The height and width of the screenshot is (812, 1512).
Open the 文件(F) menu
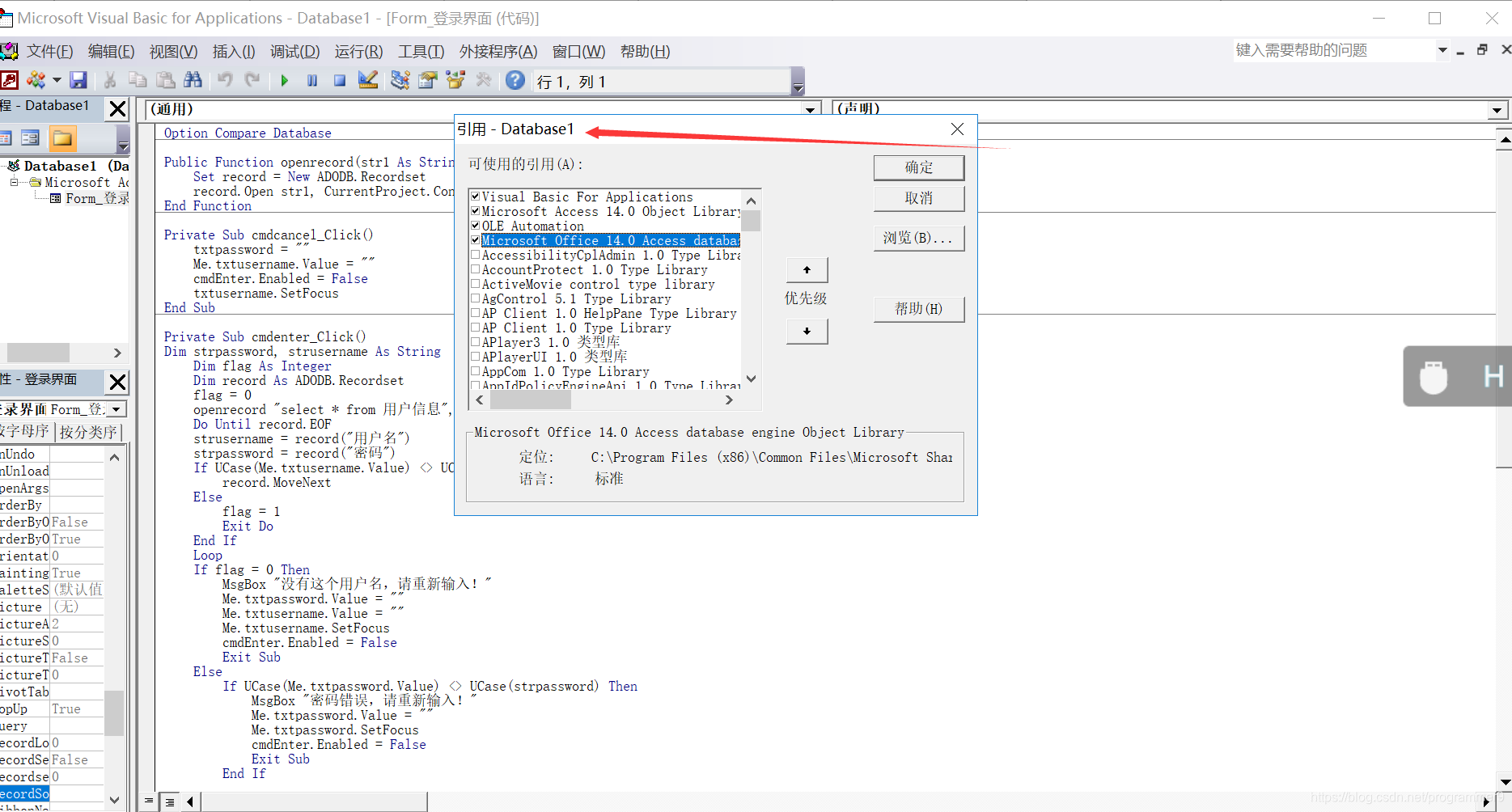(x=50, y=51)
